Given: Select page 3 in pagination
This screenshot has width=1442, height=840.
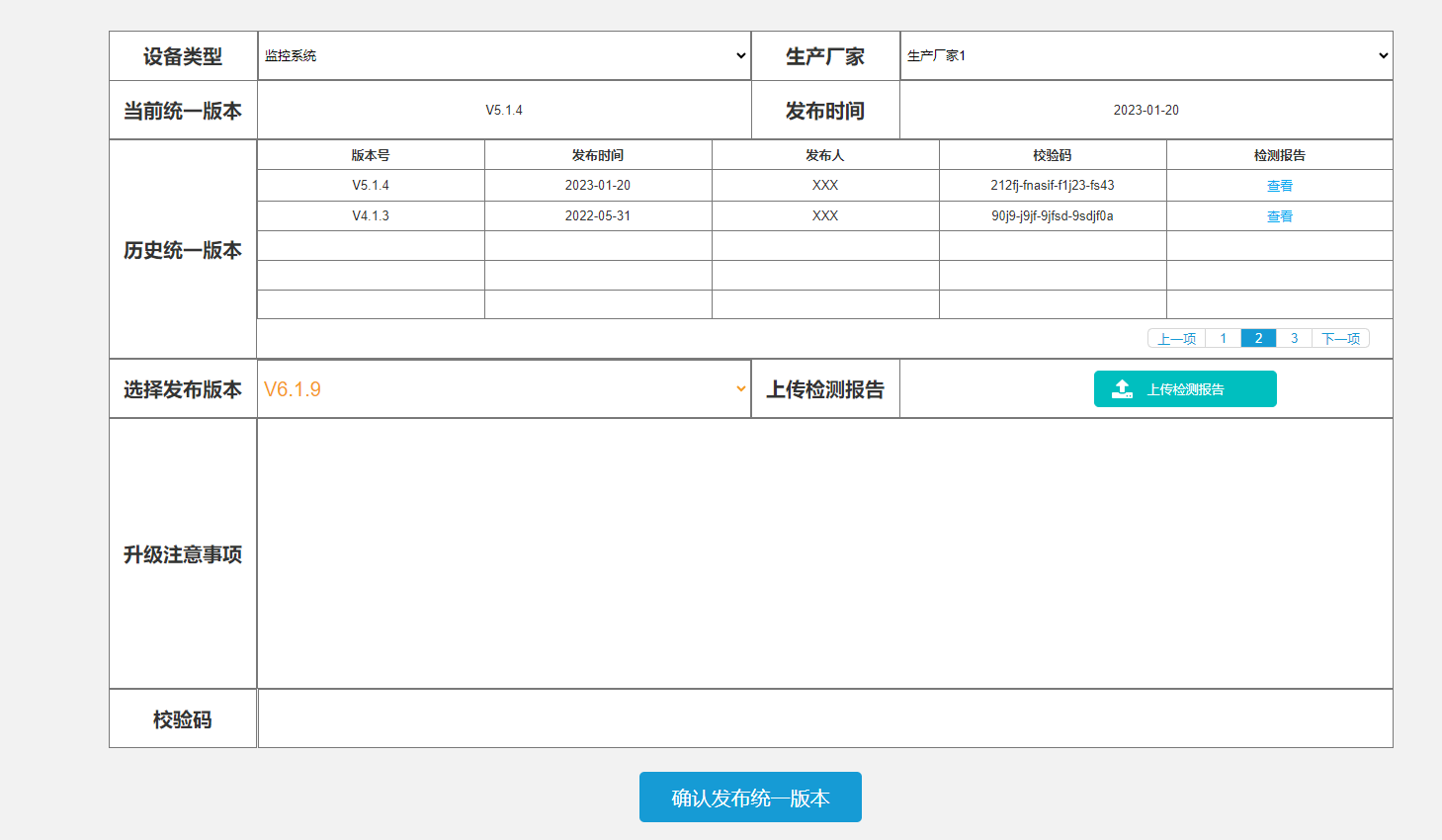Looking at the screenshot, I should point(1295,339).
